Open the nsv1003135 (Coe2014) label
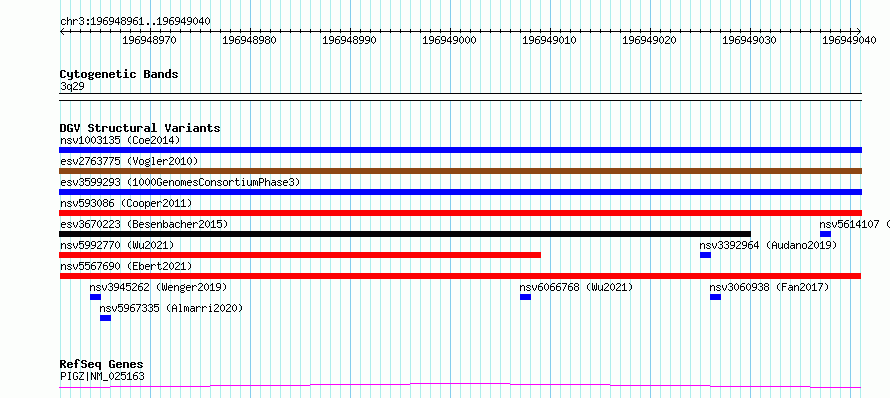The width and height of the screenshot is (890, 398). [120, 140]
